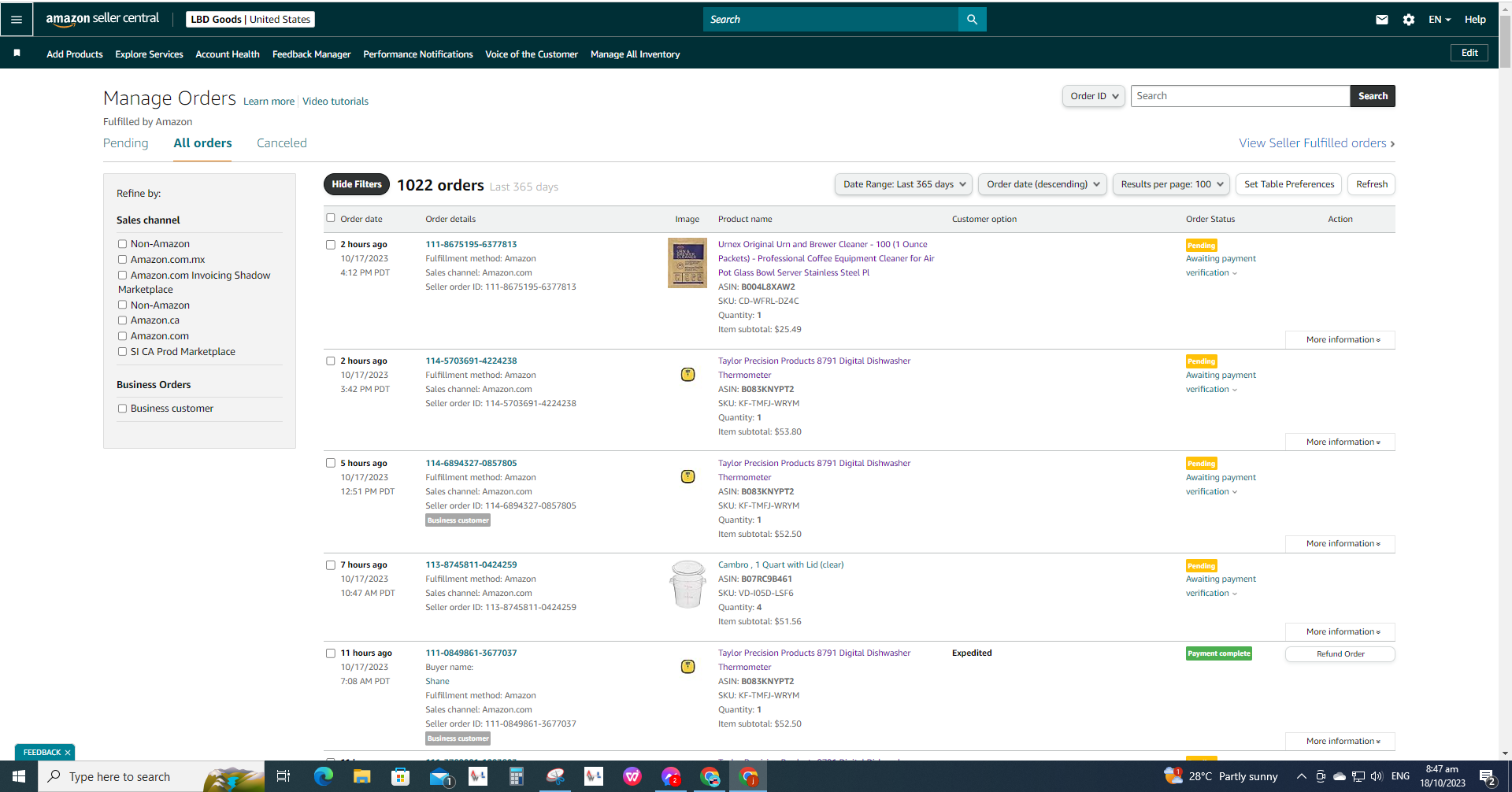Click the Cambro 1 Quart container image
Screen dimensions: 1512x792
(x=687, y=583)
